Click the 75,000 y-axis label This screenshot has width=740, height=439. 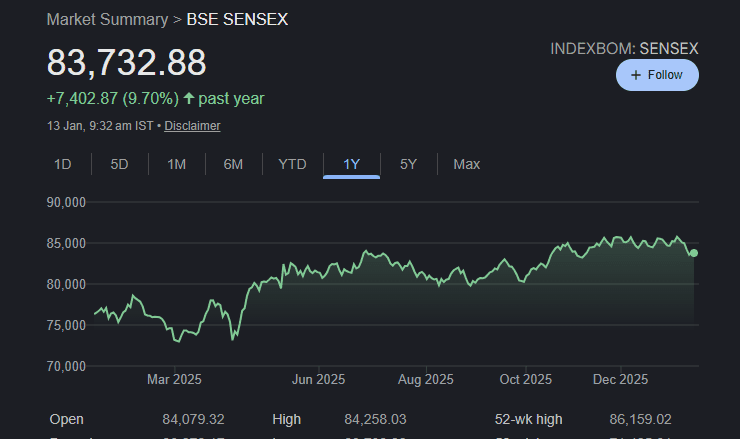tap(66, 325)
